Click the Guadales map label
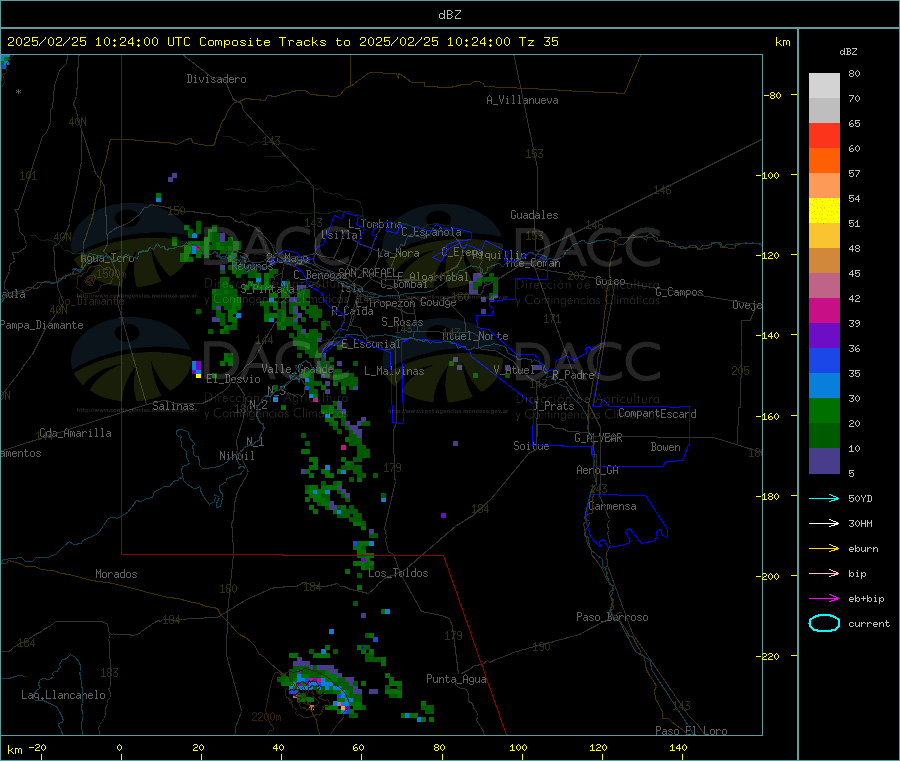Viewport: 900px width, 761px height. [x=534, y=215]
